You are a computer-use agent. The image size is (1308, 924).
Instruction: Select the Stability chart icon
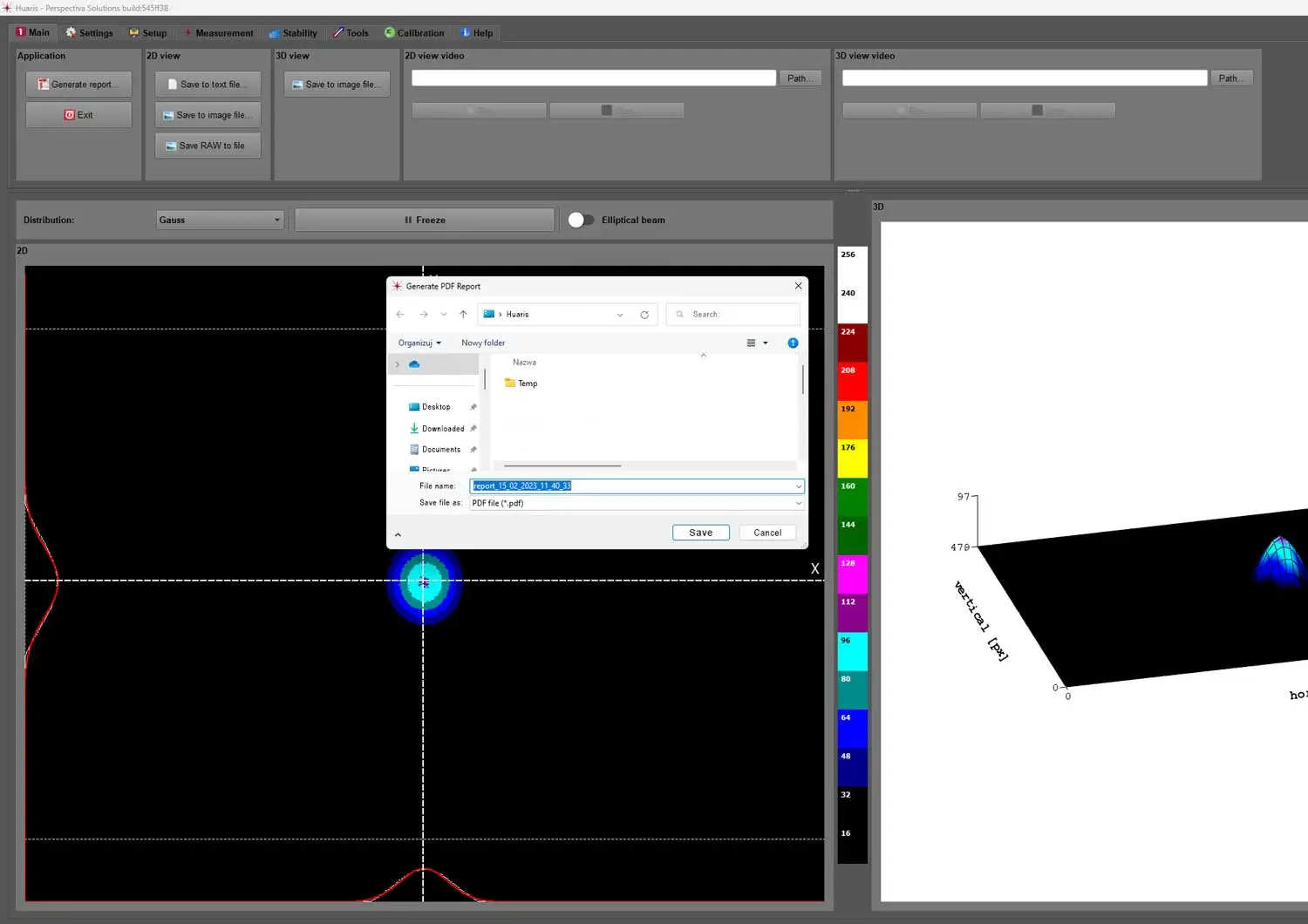275,32
